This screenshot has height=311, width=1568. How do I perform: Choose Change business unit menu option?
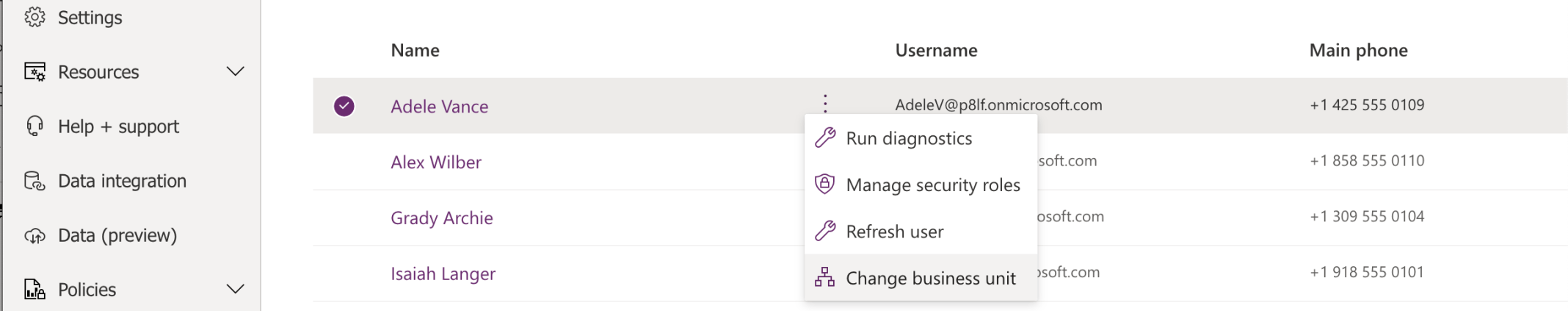tap(930, 278)
